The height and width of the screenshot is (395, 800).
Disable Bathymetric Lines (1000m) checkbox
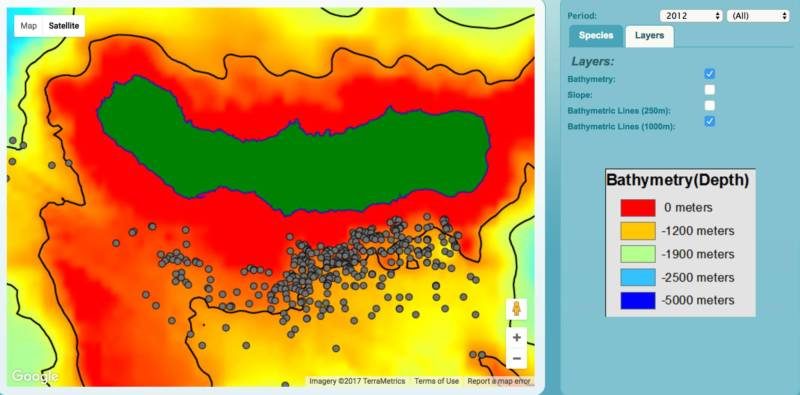(x=709, y=121)
